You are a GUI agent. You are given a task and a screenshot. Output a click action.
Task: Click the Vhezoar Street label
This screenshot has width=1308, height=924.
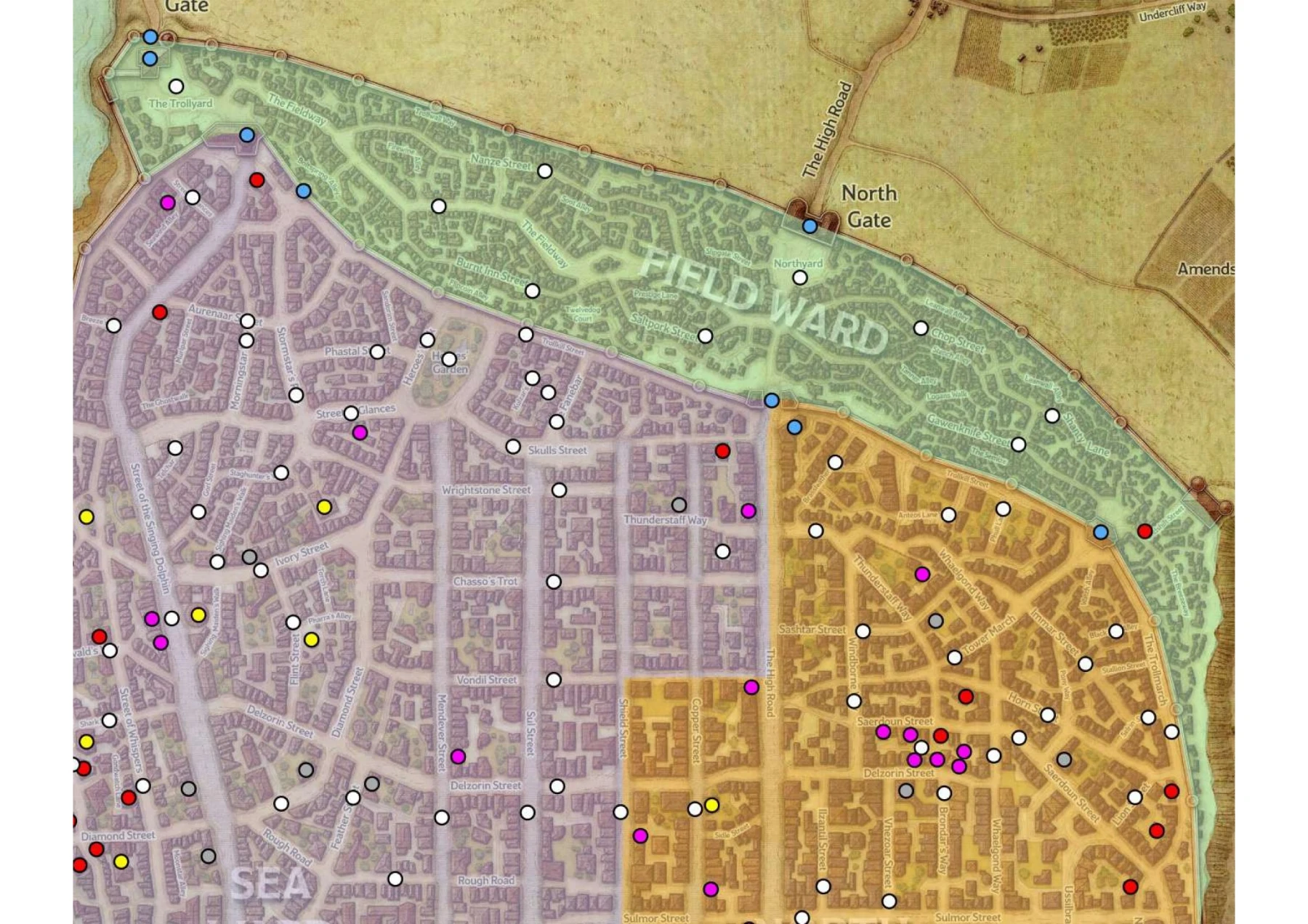coord(888,851)
